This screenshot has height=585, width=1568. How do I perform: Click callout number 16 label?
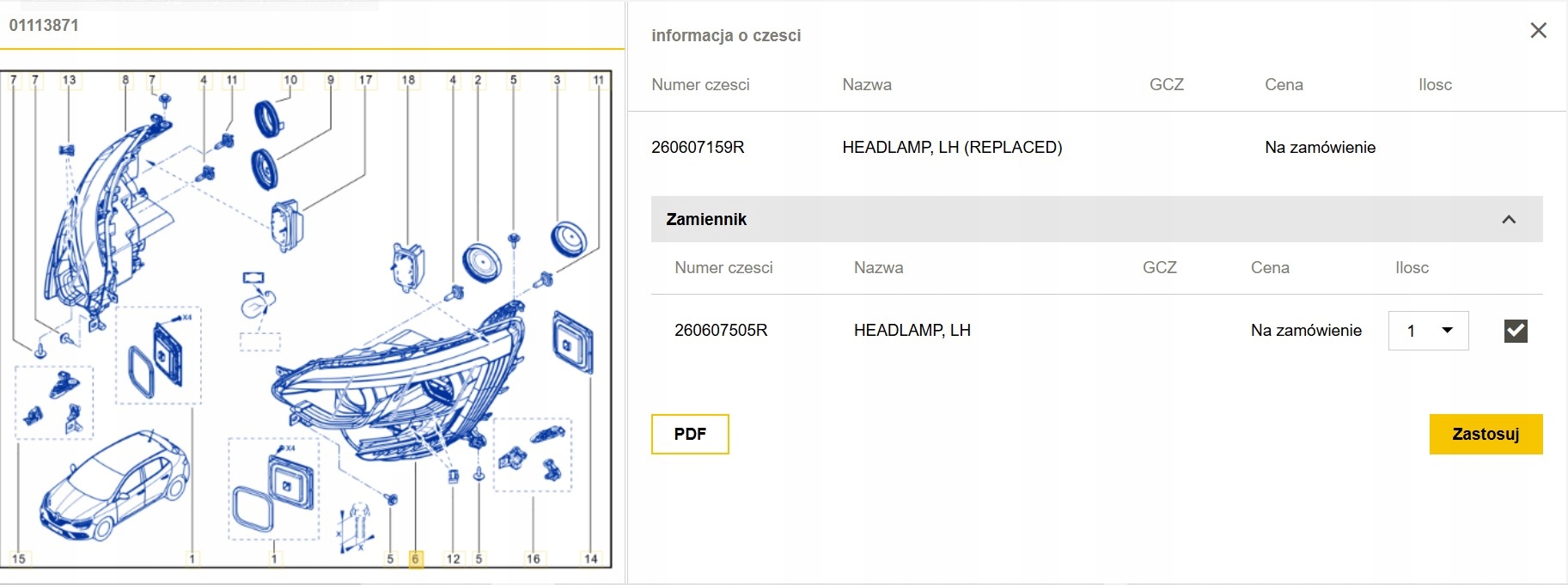[x=534, y=559]
